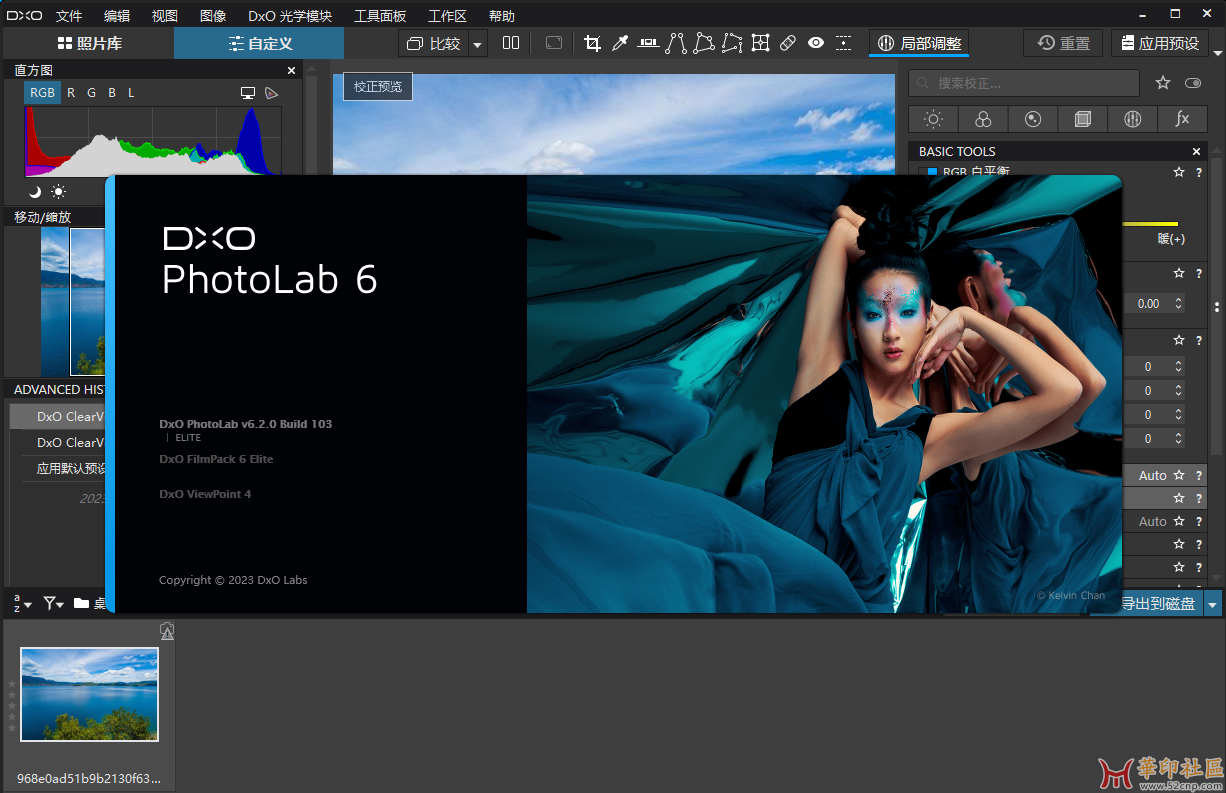
Task: Select the 8-point perspective tool
Action: pyautogui.click(x=732, y=43)
